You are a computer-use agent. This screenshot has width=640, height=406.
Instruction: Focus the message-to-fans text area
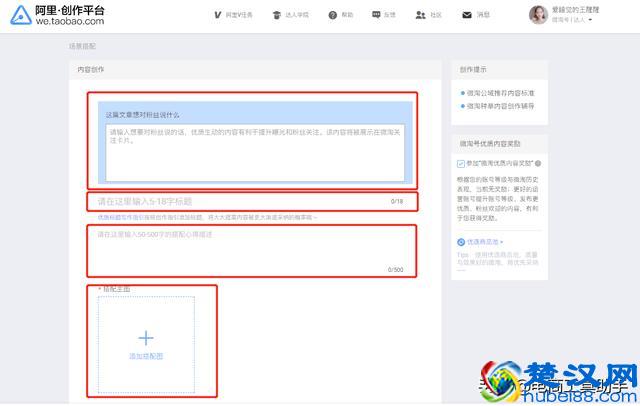(x=255, y=153)
